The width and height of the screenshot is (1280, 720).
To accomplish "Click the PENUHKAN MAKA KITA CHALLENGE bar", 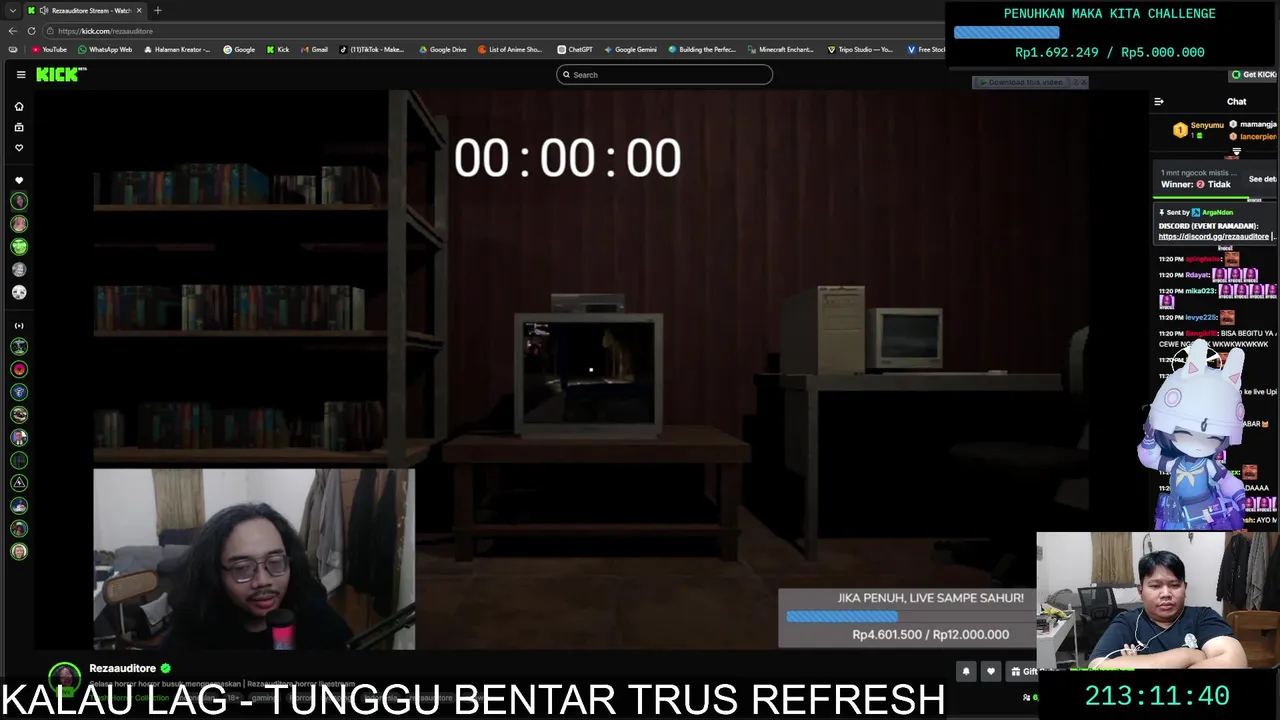I will pyautogui.click(x=1109, y=32).
